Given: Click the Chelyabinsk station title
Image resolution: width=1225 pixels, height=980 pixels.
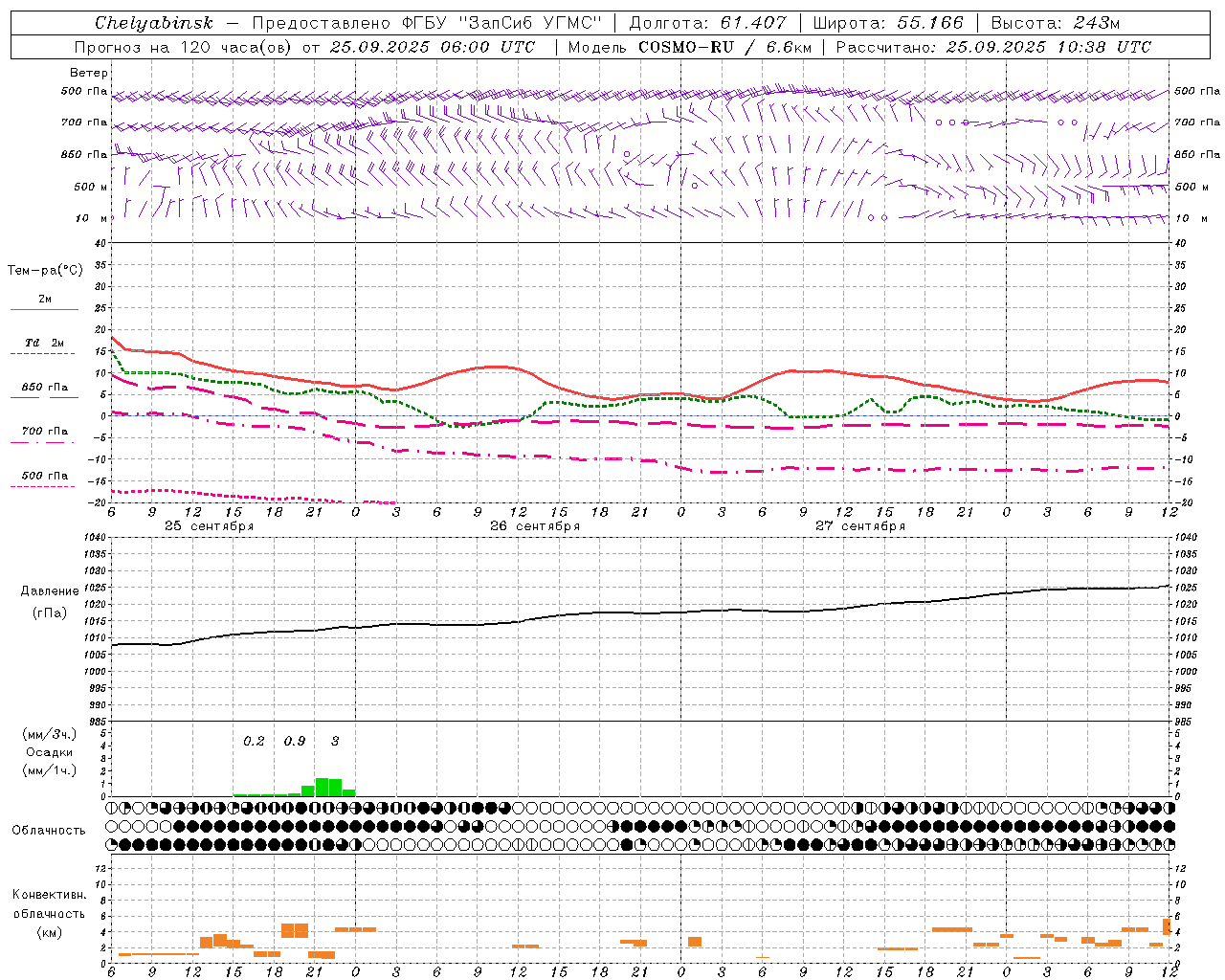Looking at the screenshot, I should click(x=154, y=23).
